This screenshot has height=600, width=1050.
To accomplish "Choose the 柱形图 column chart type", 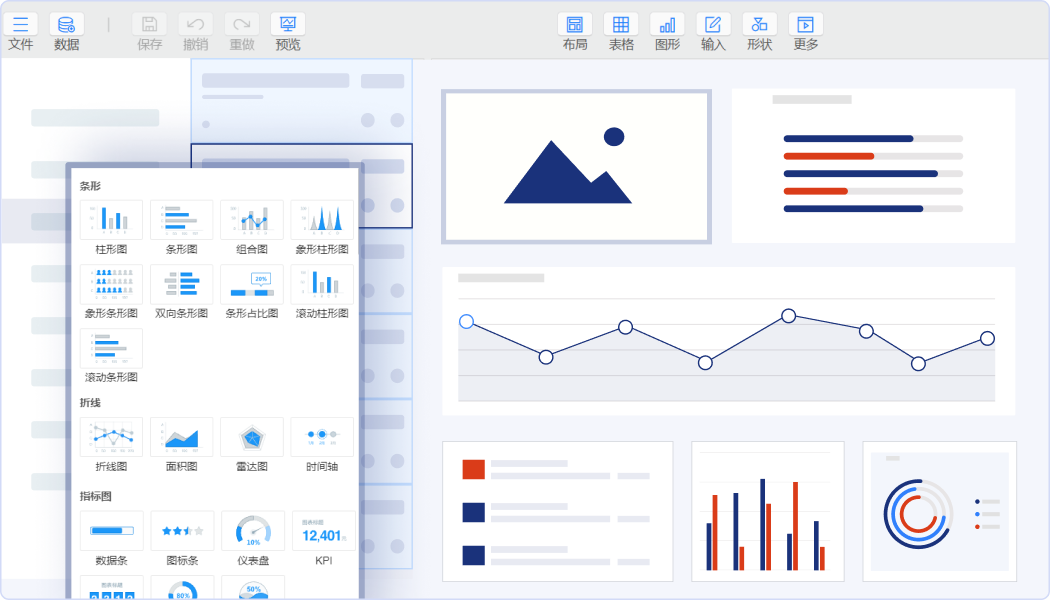I will (x=111, y=220).
